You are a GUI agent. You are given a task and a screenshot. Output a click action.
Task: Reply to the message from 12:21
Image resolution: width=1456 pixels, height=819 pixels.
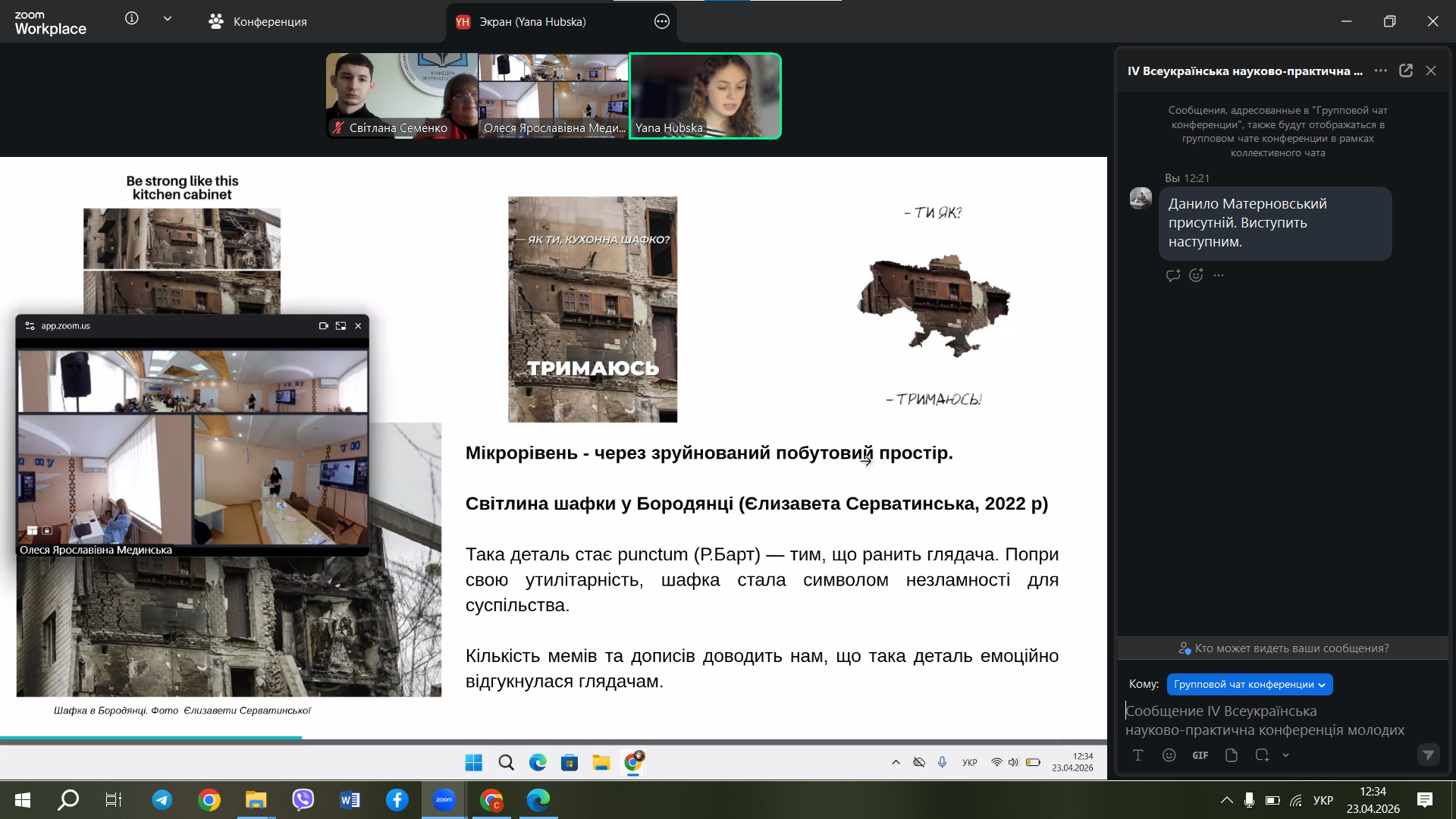[x=1172, y=275]
